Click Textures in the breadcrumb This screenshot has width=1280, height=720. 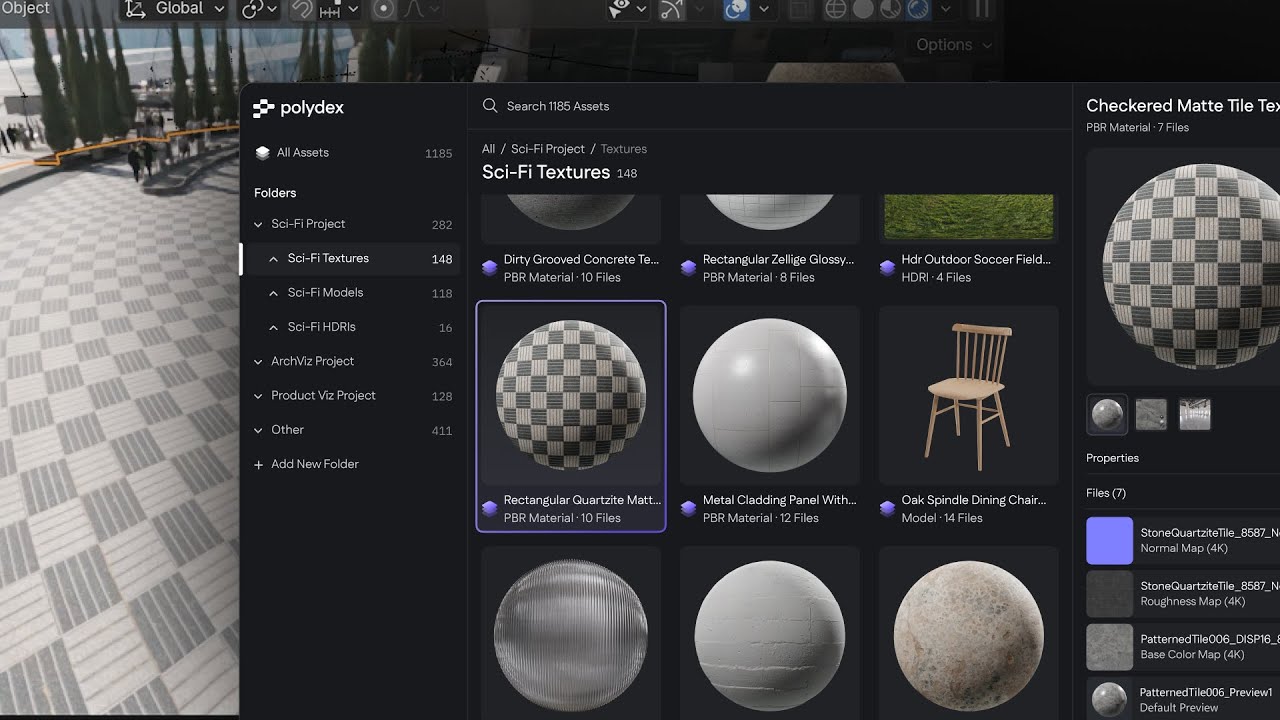click(624, 149)
